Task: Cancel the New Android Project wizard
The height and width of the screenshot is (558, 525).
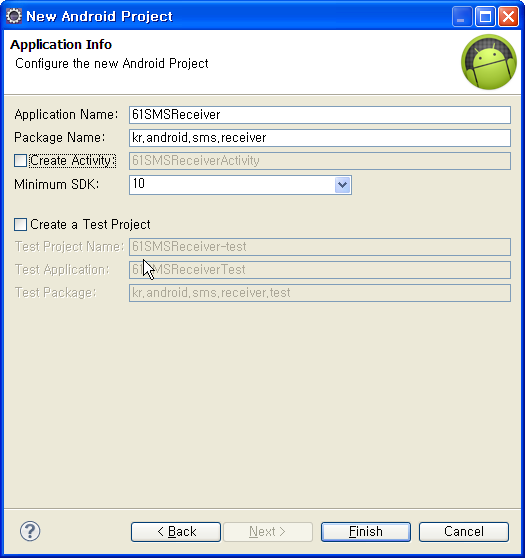Action: coord(464,532)
